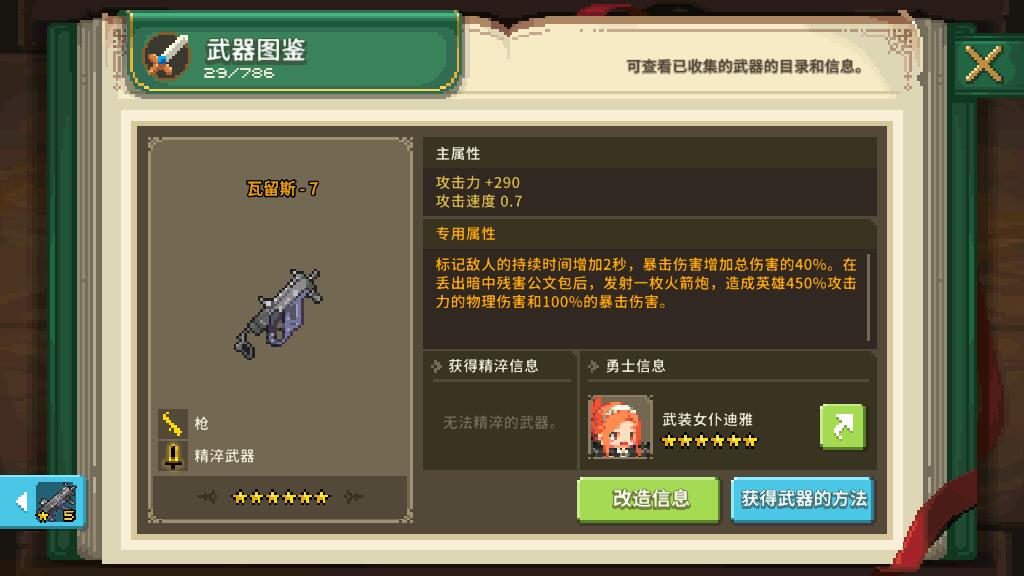Click the left white arrow on side tab
The height and width of the screenshot is (576, 1024).
pyautogui.click(x=22, y=502)
